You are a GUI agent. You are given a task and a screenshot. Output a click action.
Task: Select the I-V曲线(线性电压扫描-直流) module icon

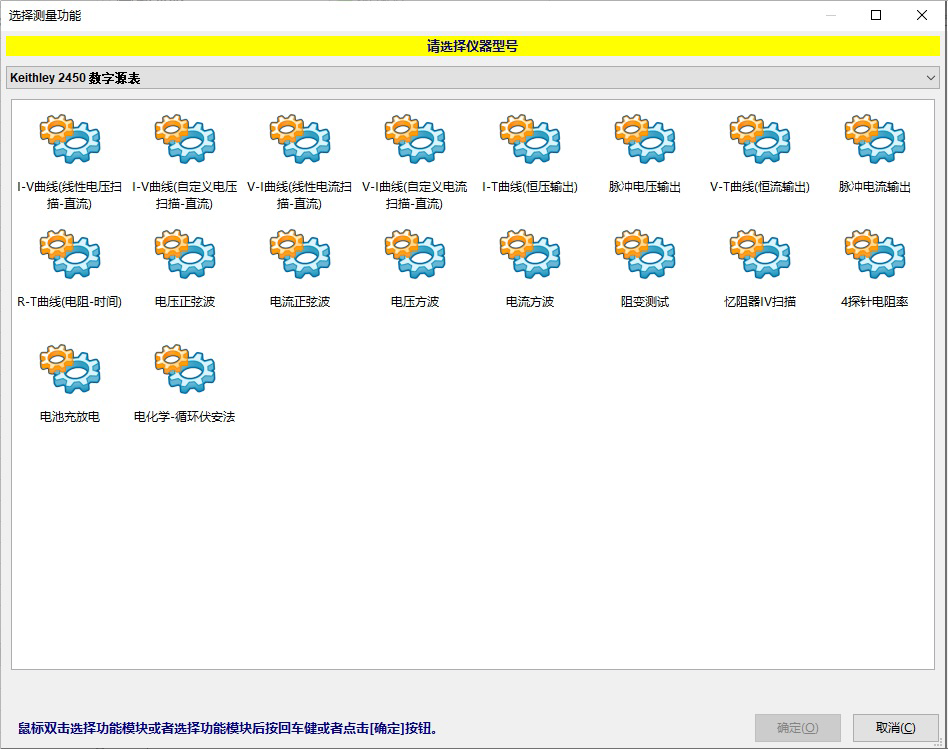[70, 140]
